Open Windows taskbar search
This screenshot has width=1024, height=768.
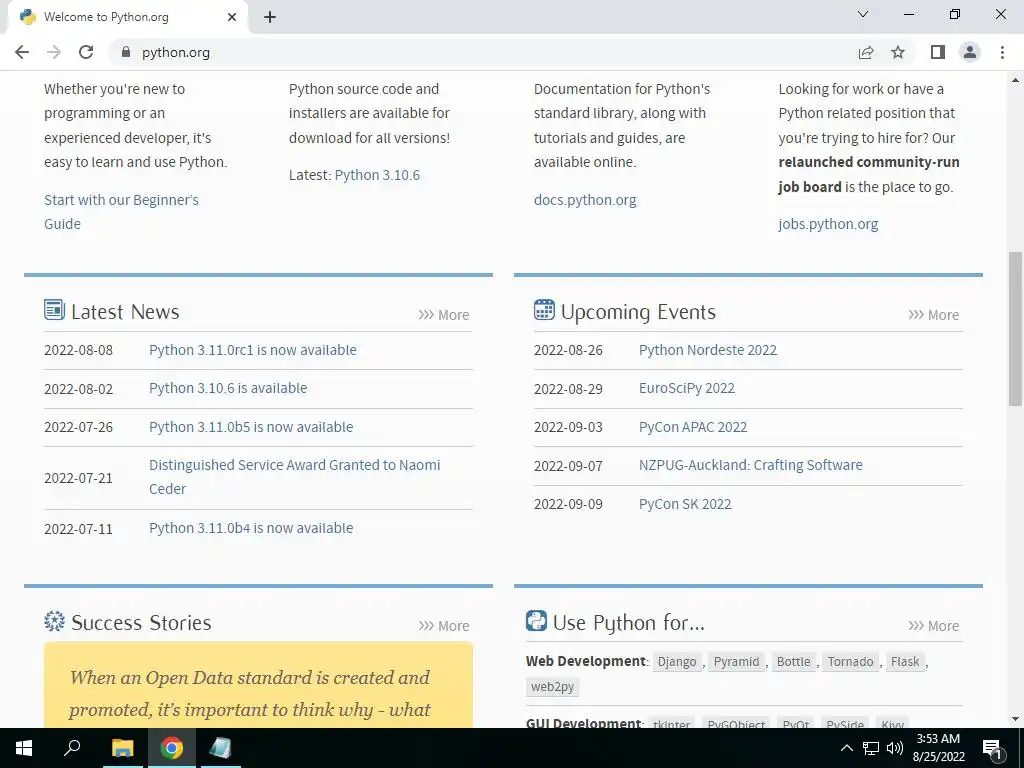(x=72, y=748)
